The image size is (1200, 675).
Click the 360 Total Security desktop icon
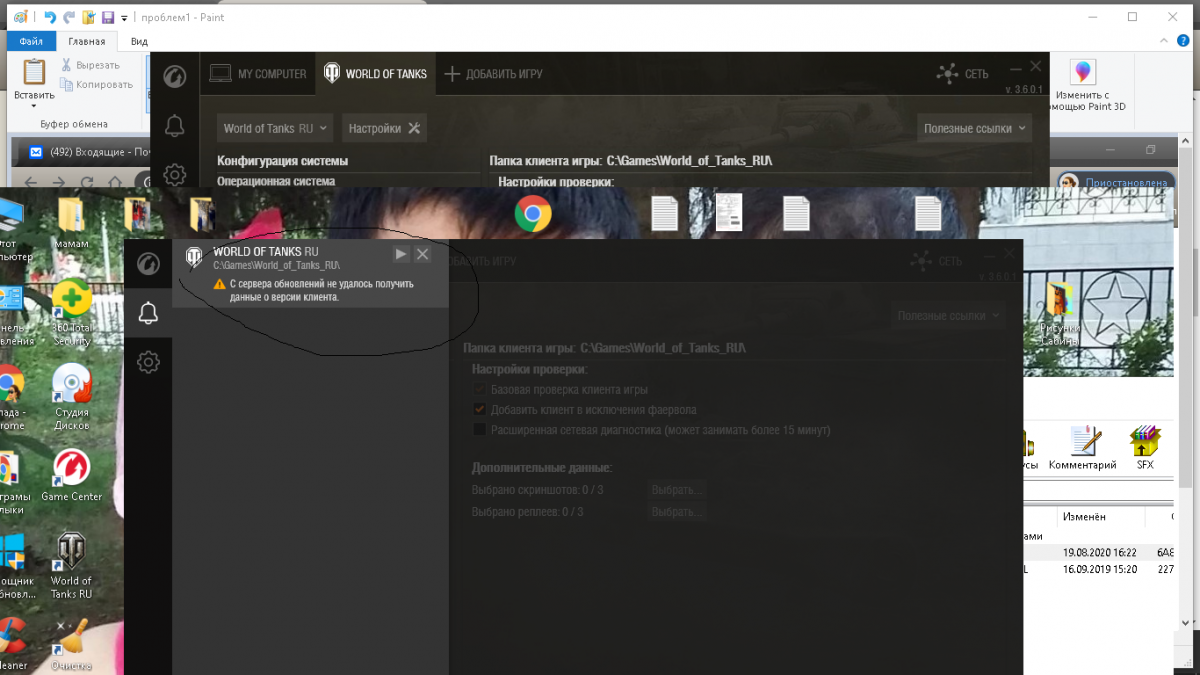[x=72, y=314]
